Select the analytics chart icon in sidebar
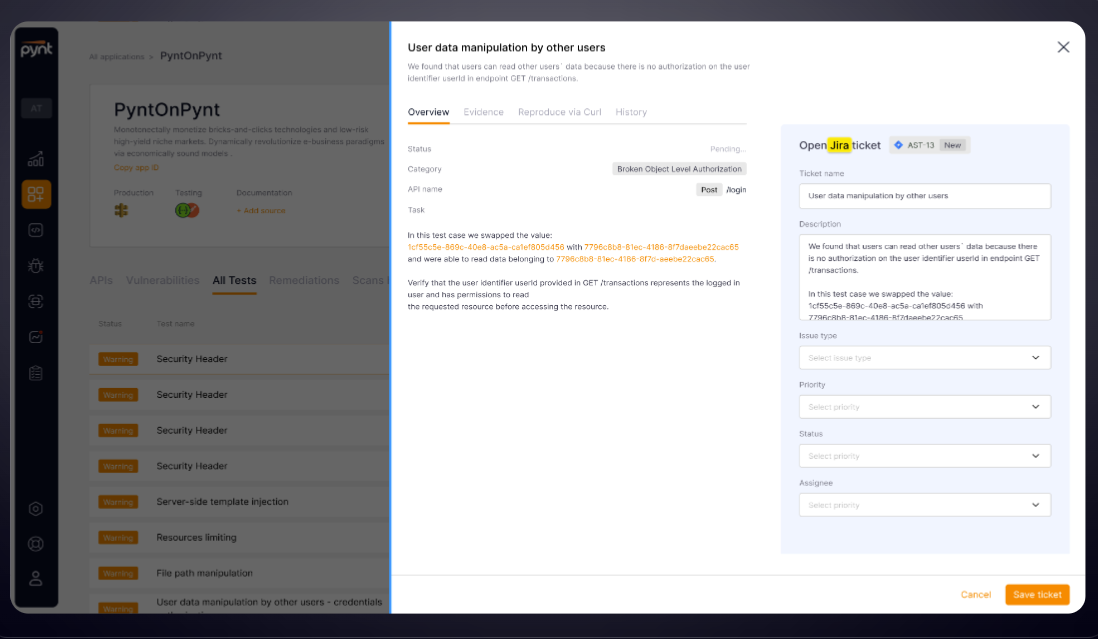The height and width of the screenshot is (639, 1098). 36,159
